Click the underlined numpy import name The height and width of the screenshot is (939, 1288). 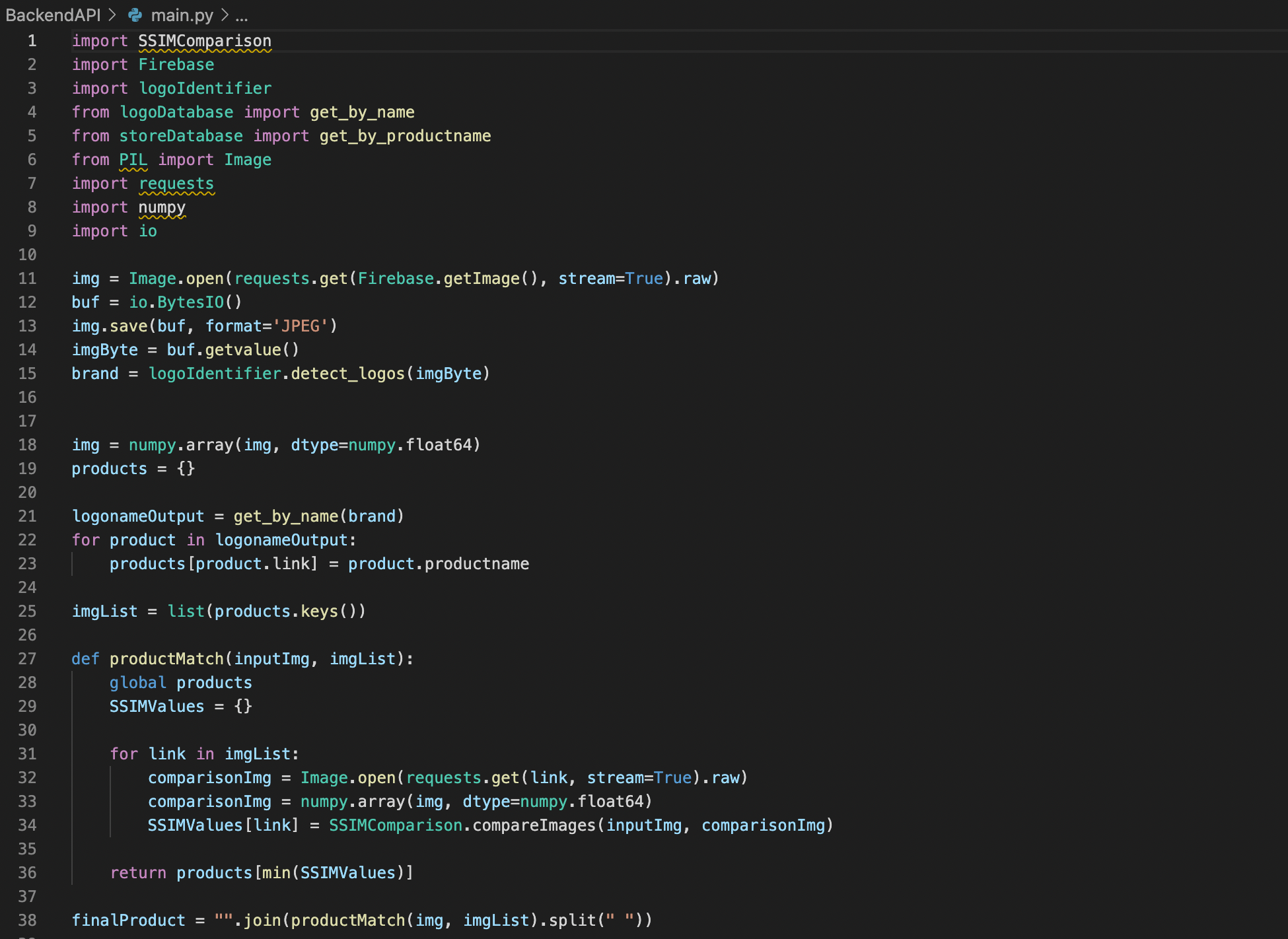[162, 207]
